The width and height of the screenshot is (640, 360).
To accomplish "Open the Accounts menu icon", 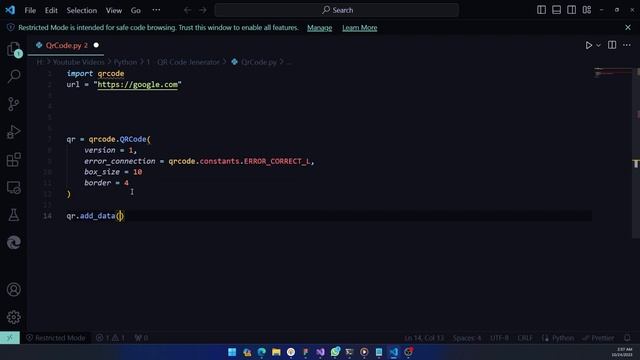I will click(13, 289).
